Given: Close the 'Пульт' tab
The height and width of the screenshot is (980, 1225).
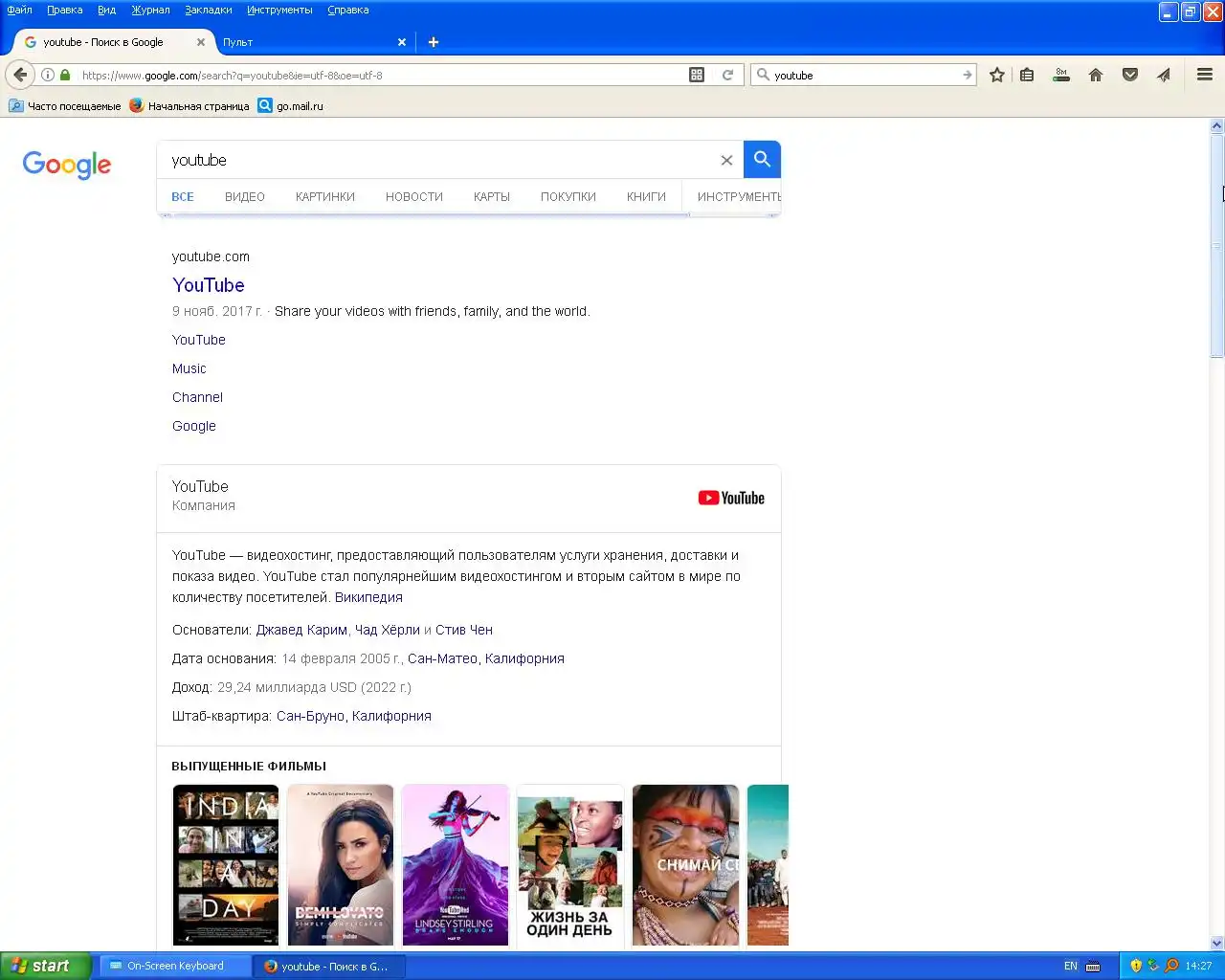Looking at the screenshot, I should (402, 42).
